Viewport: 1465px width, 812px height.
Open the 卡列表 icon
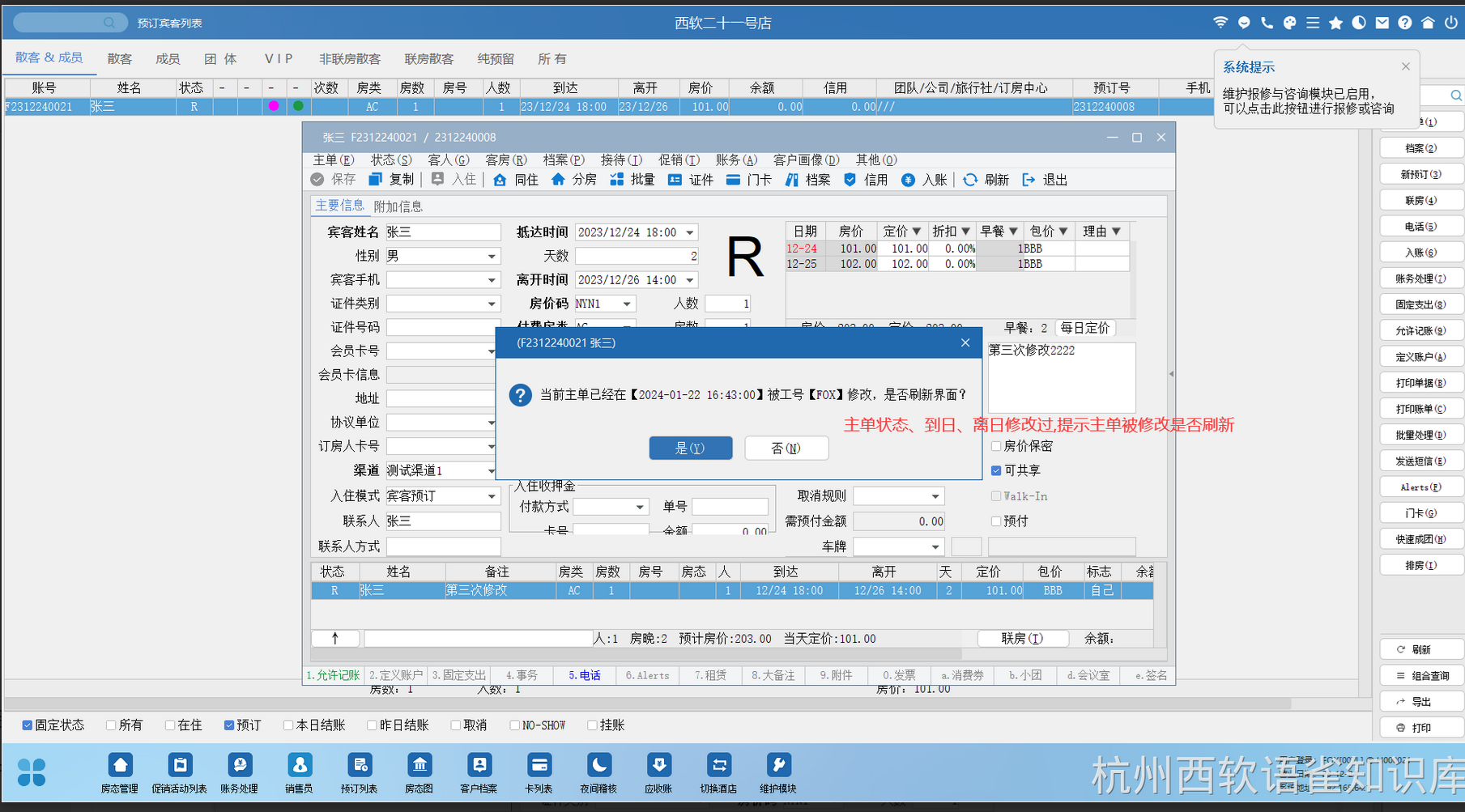(539, 772)
